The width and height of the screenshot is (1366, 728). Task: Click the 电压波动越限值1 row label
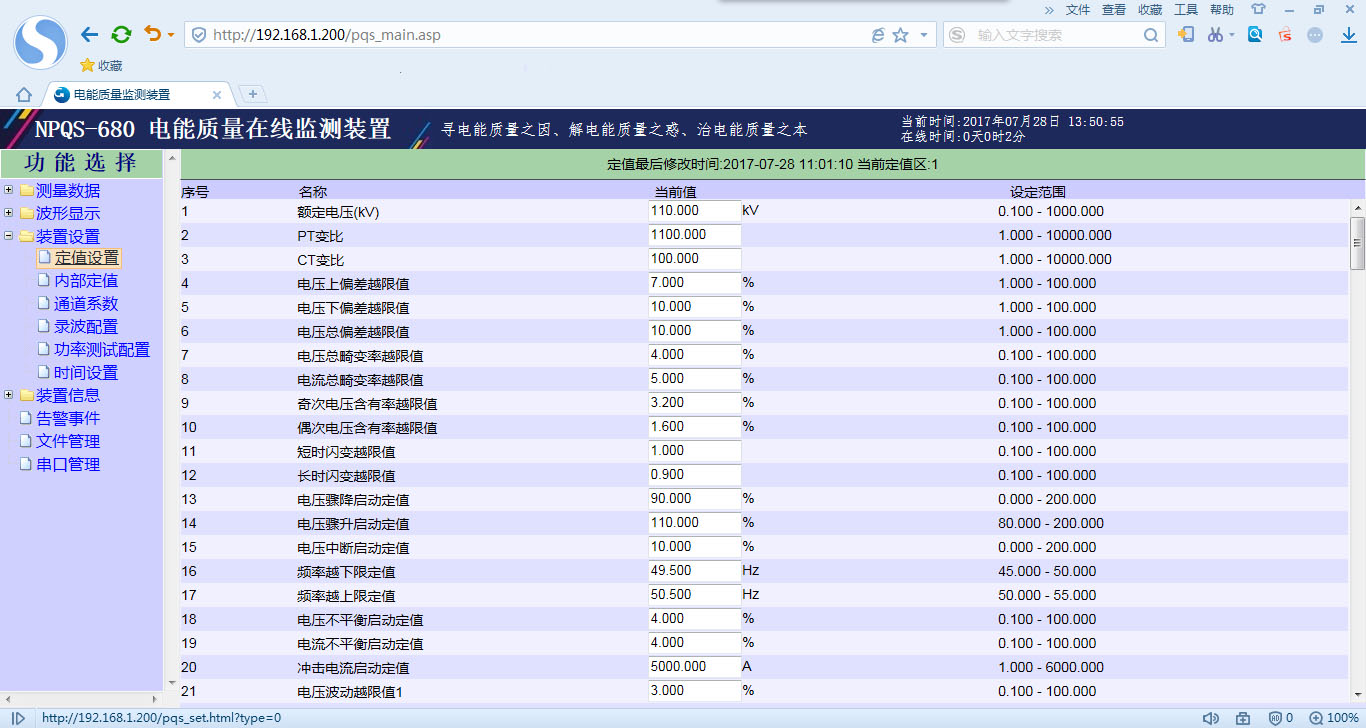(349, 692)
